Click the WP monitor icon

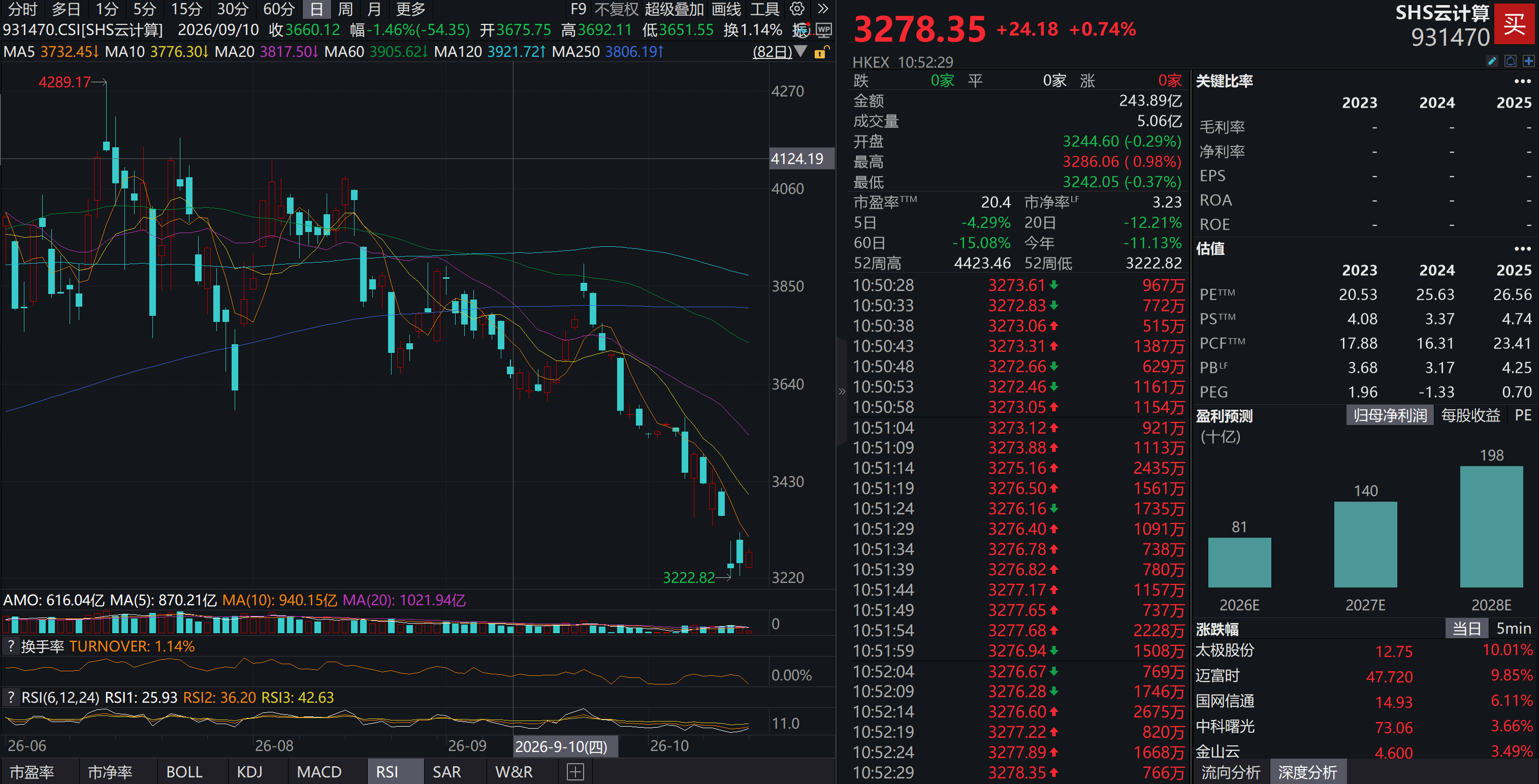pos(824,30)
